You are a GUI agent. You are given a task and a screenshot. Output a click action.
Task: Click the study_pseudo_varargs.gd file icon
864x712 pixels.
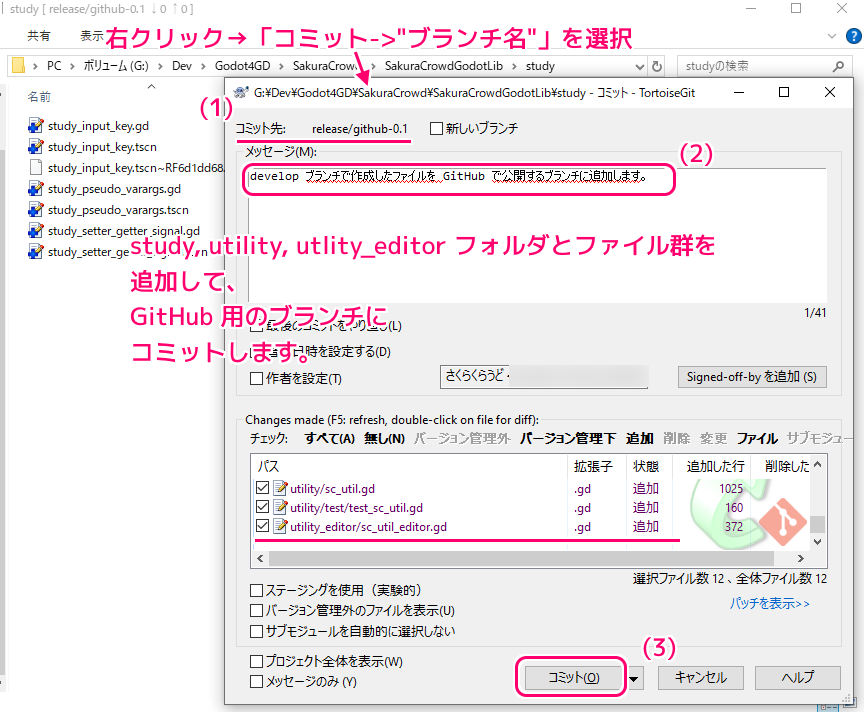coord(36,189)
